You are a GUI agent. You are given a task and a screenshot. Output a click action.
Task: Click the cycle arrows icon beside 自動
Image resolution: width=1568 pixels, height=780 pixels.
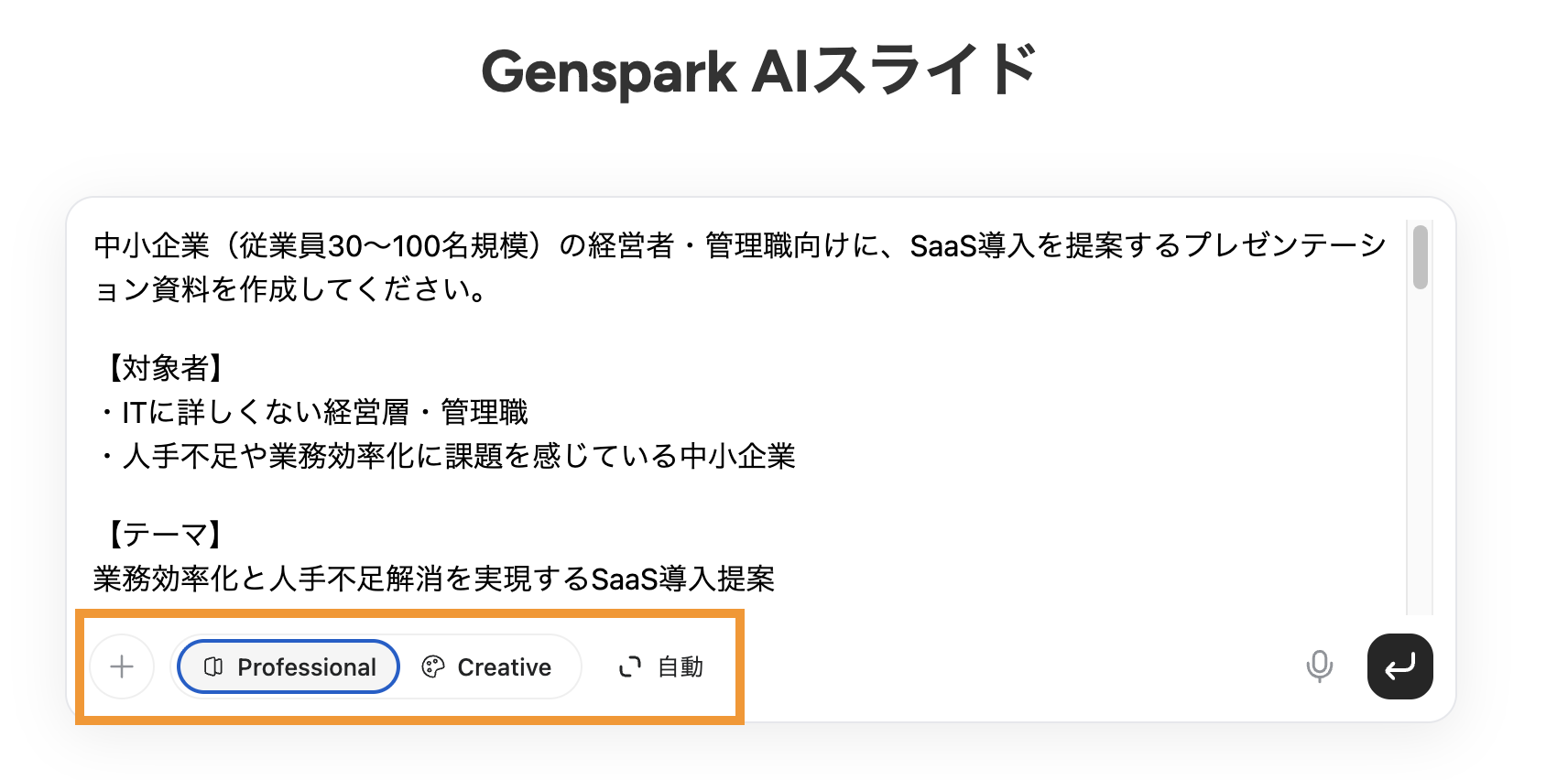point(629,666)
